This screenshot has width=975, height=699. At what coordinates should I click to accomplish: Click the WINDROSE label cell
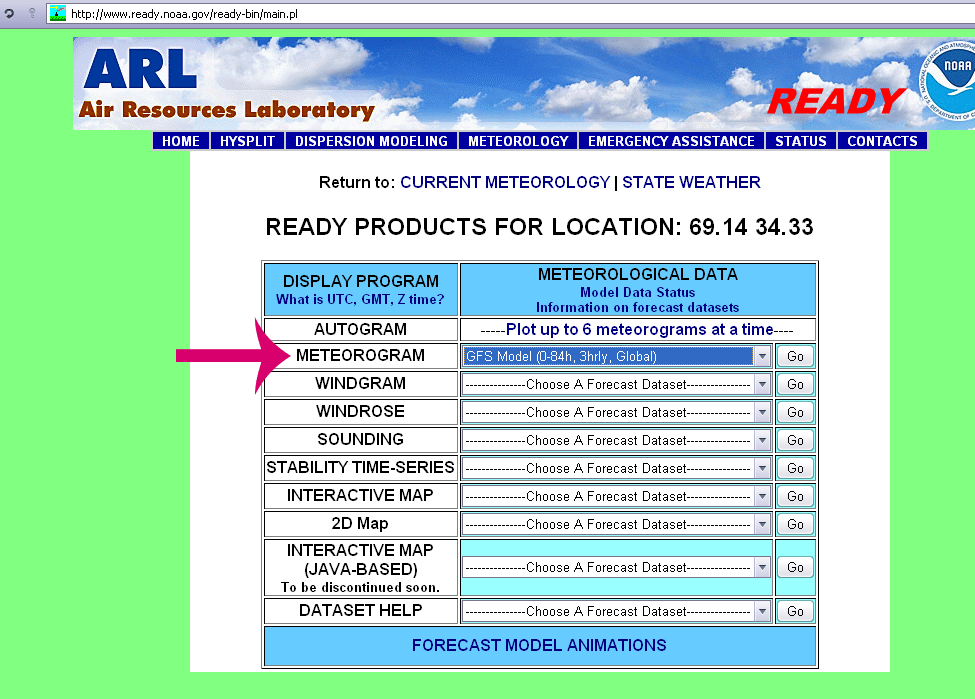(361, 412)
